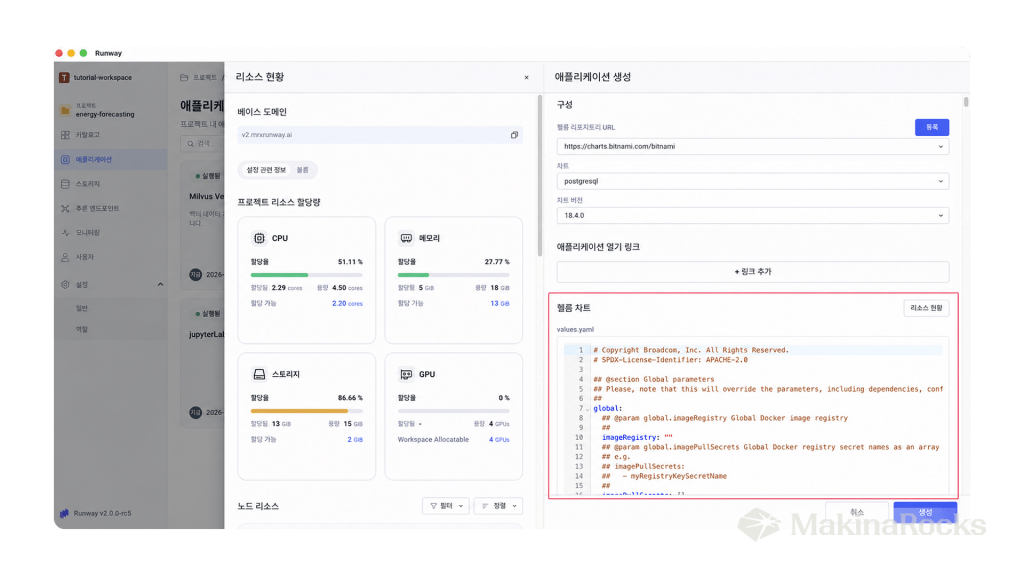1024x576 pixels.
Task: Open the Helm repository URL dropdown
Action: coord(752,146)
